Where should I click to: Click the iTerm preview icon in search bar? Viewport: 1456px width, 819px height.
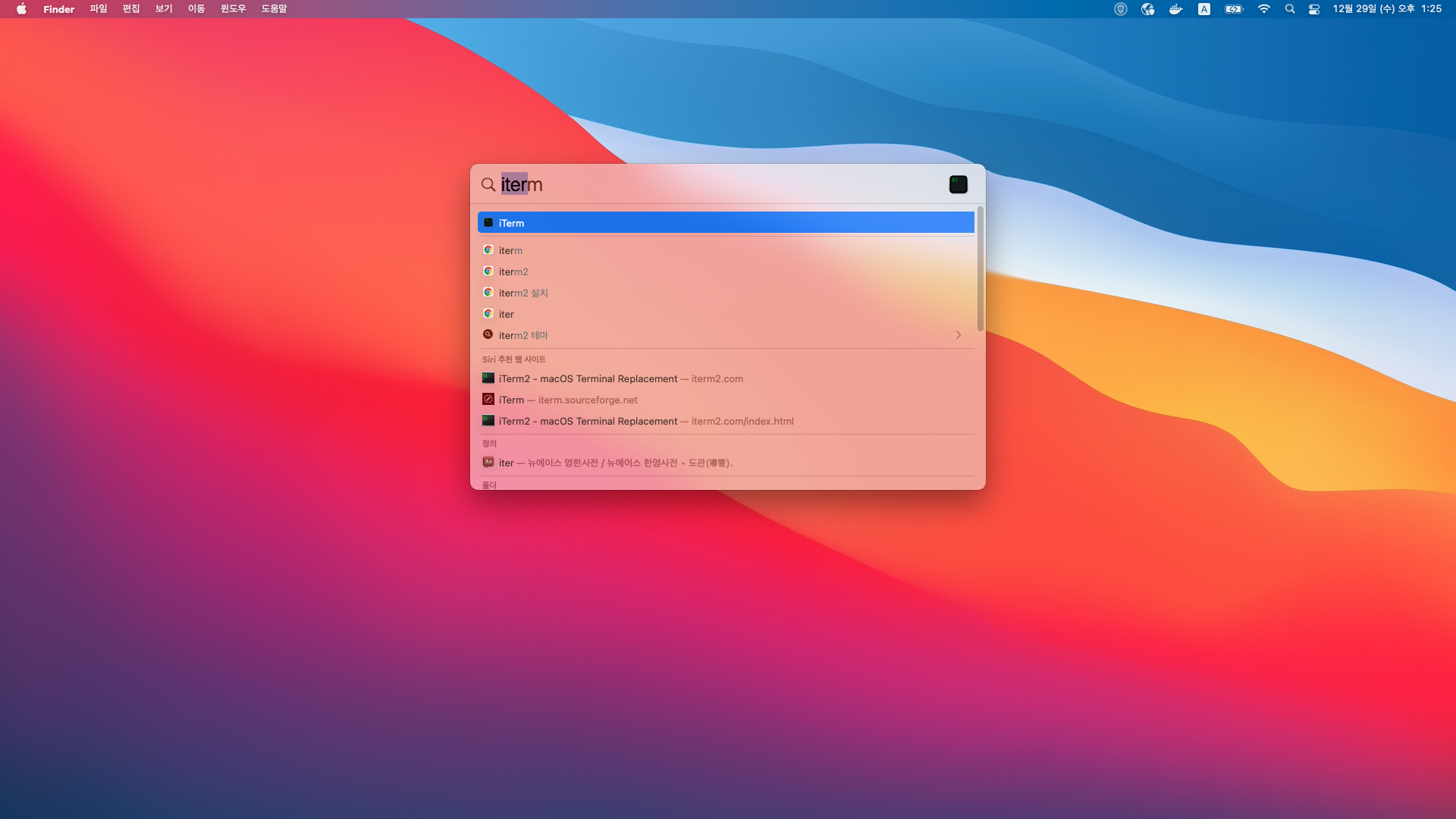tap(958, 184)
